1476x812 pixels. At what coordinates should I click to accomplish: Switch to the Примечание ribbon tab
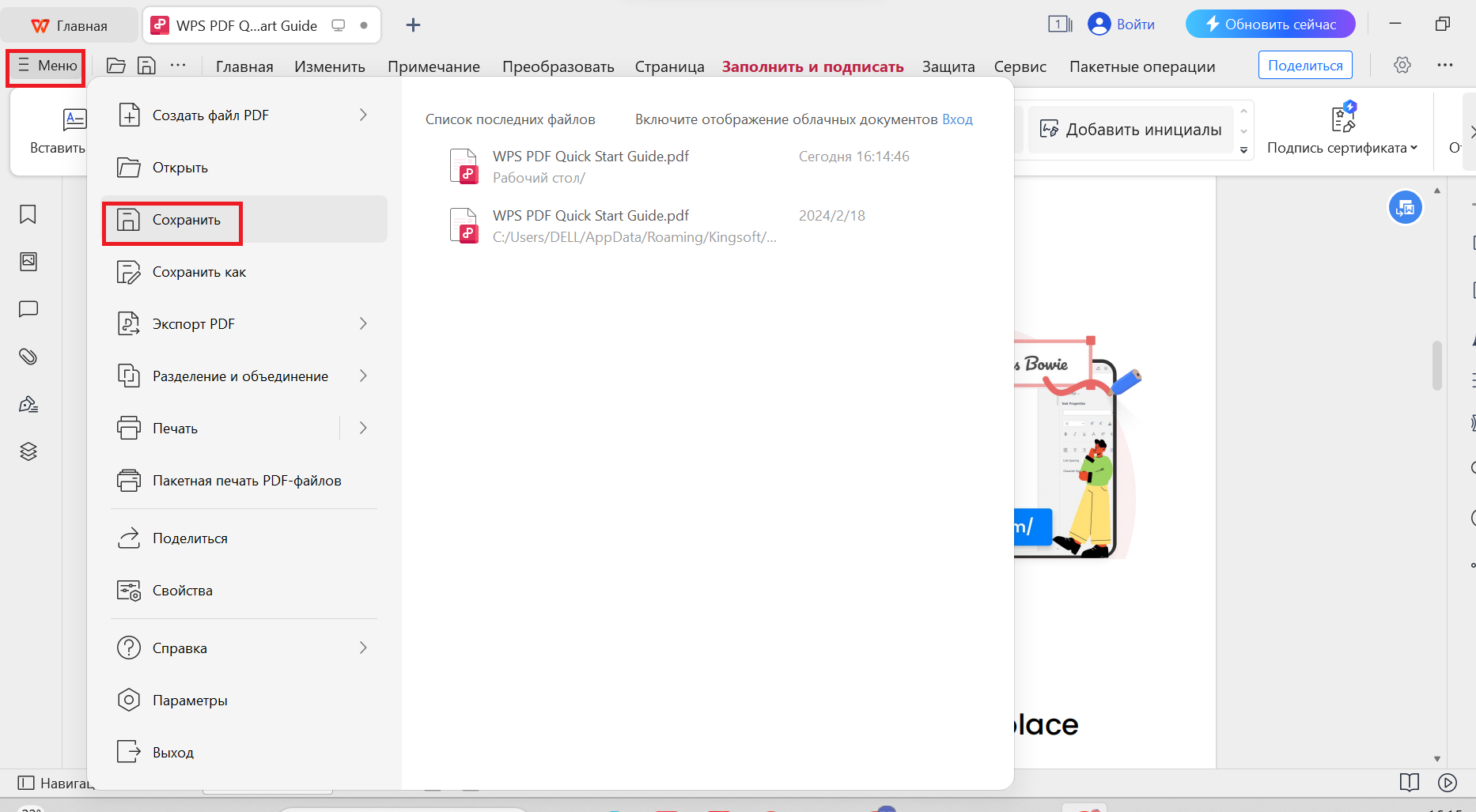point(433,66)
